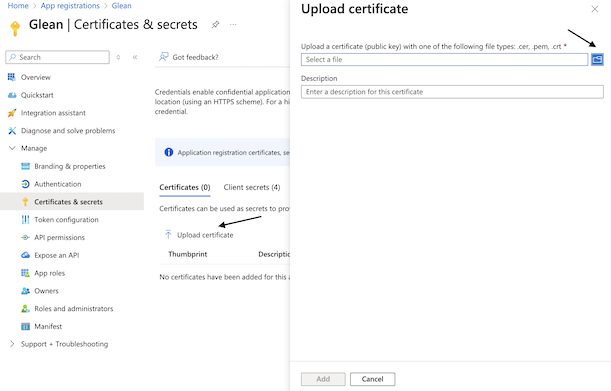Go to Glean breadcrumb link
The image size is (611, 391).
click(122, 6)
